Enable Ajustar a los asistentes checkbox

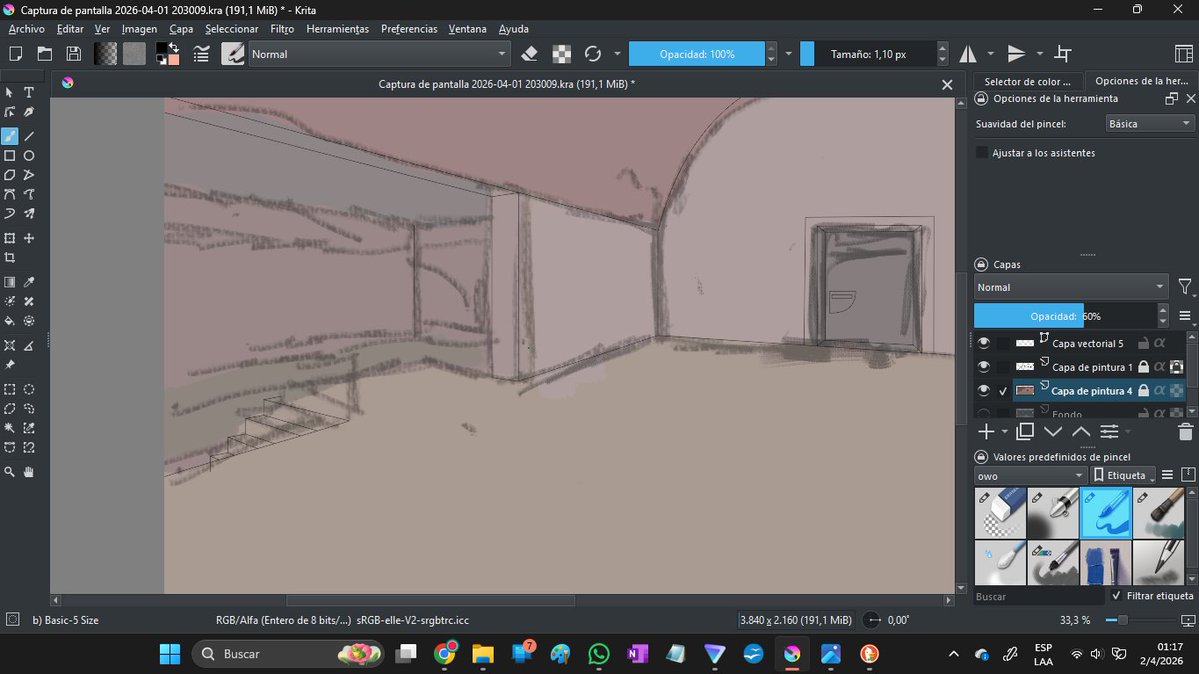tap(982, 153)
